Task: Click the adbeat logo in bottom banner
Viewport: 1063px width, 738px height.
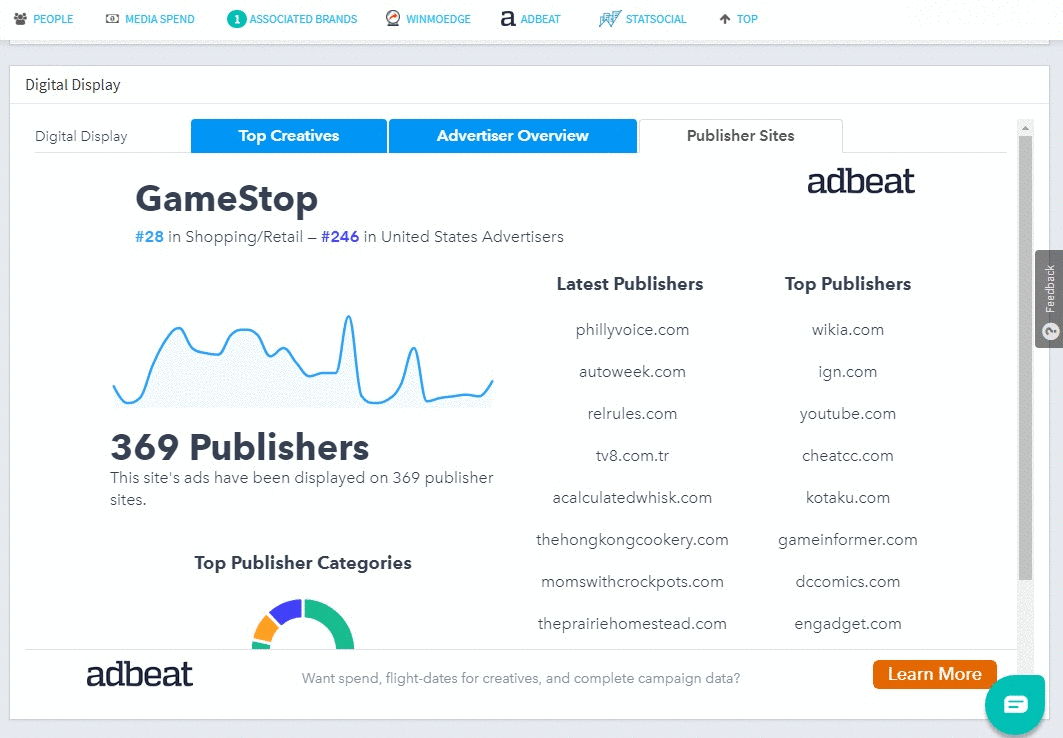Action: (139, 674)
